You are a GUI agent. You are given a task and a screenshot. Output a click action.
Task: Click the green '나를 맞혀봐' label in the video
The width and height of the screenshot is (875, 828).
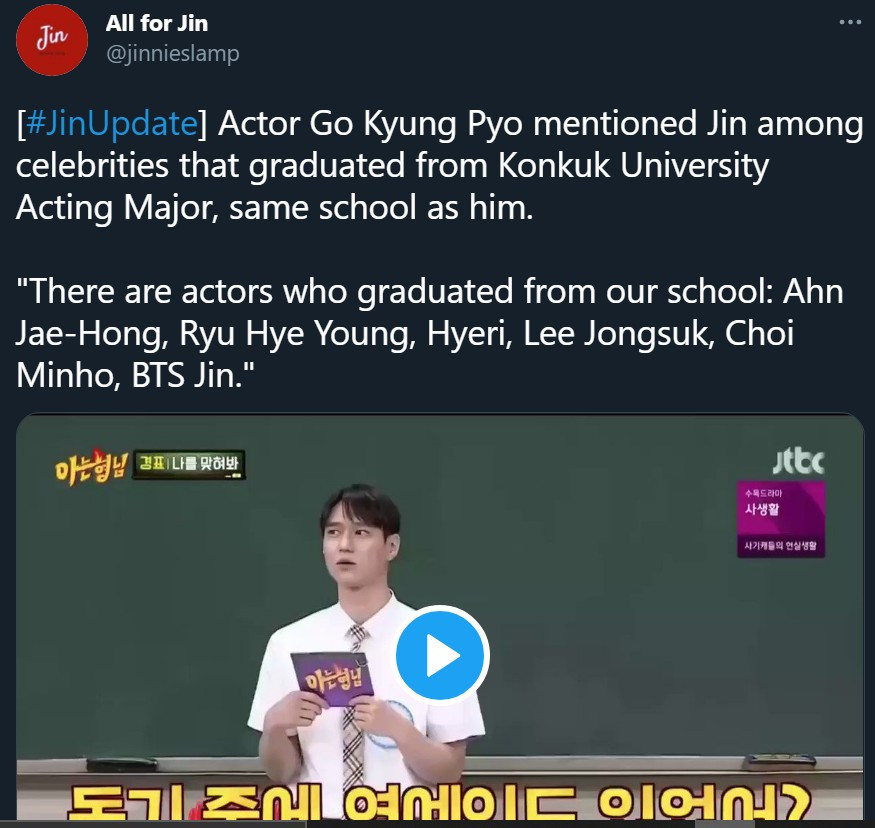[189, 464]
